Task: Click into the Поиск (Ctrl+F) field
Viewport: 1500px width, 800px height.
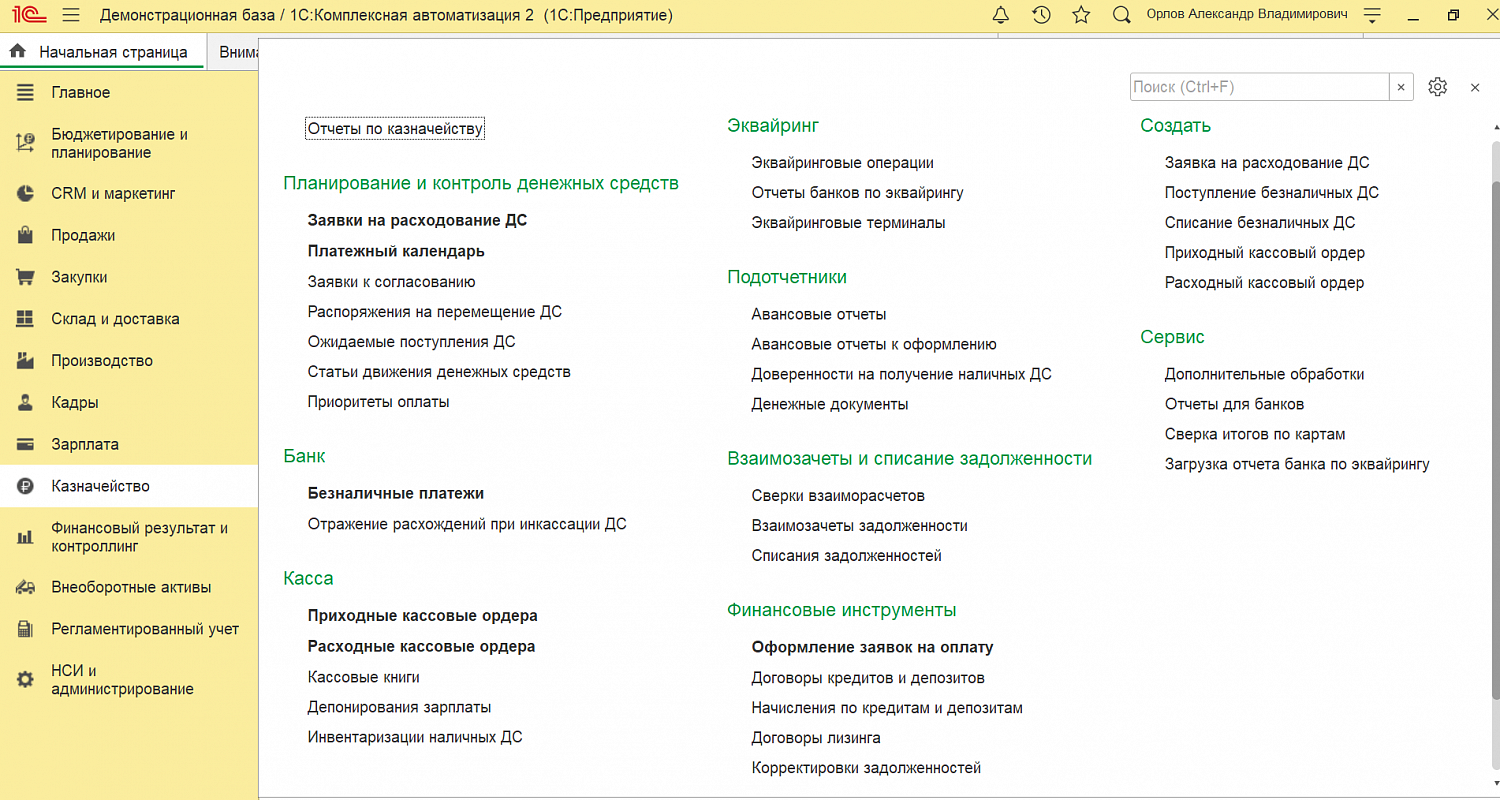Action: [x=1259, y=87]
